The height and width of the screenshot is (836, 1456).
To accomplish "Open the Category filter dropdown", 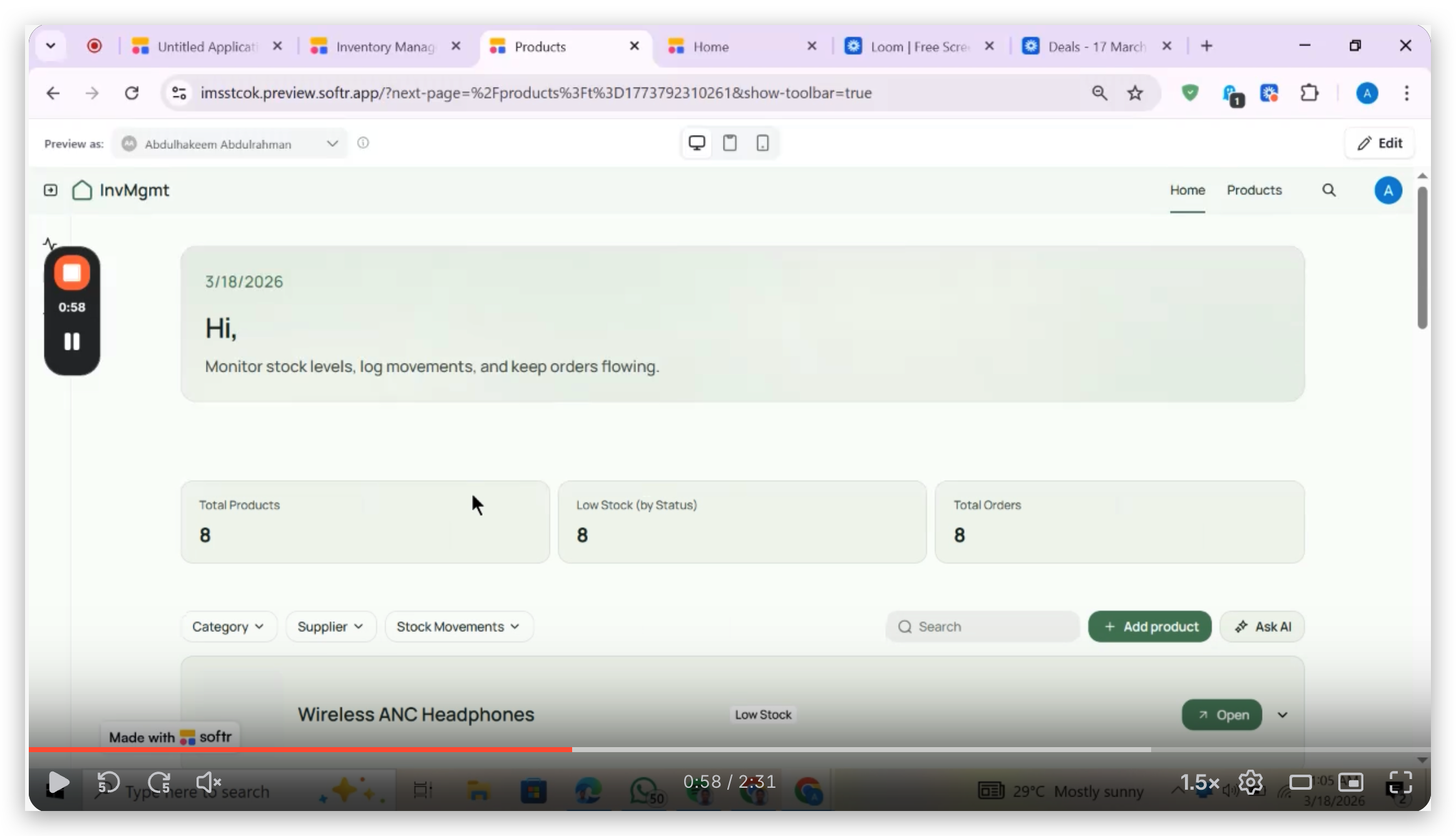I will tap(228, 626).
